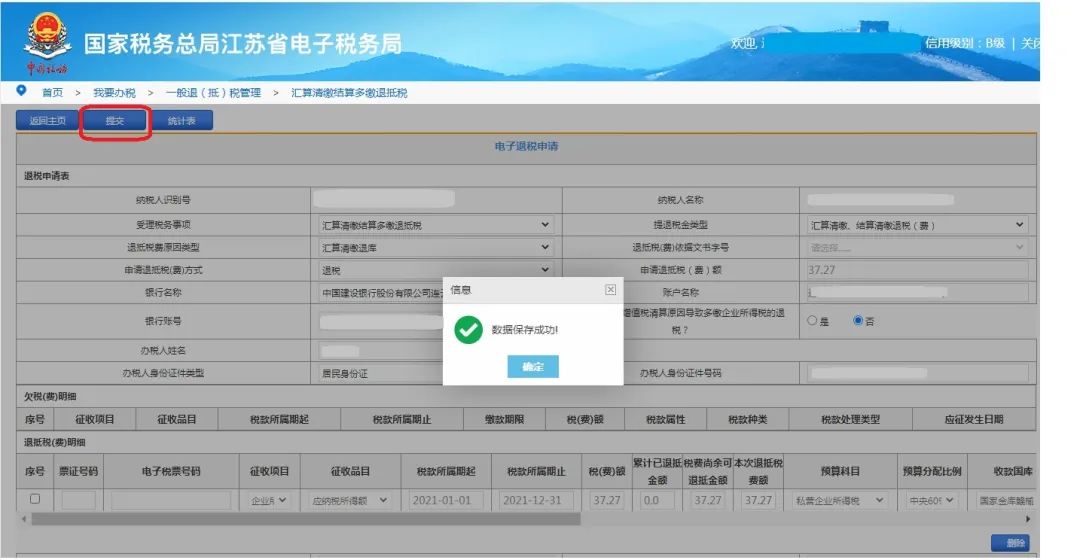The image size is (1080, 560).
Task: Expand the 提退税金类型 dropdown
Action: [916, 225]
